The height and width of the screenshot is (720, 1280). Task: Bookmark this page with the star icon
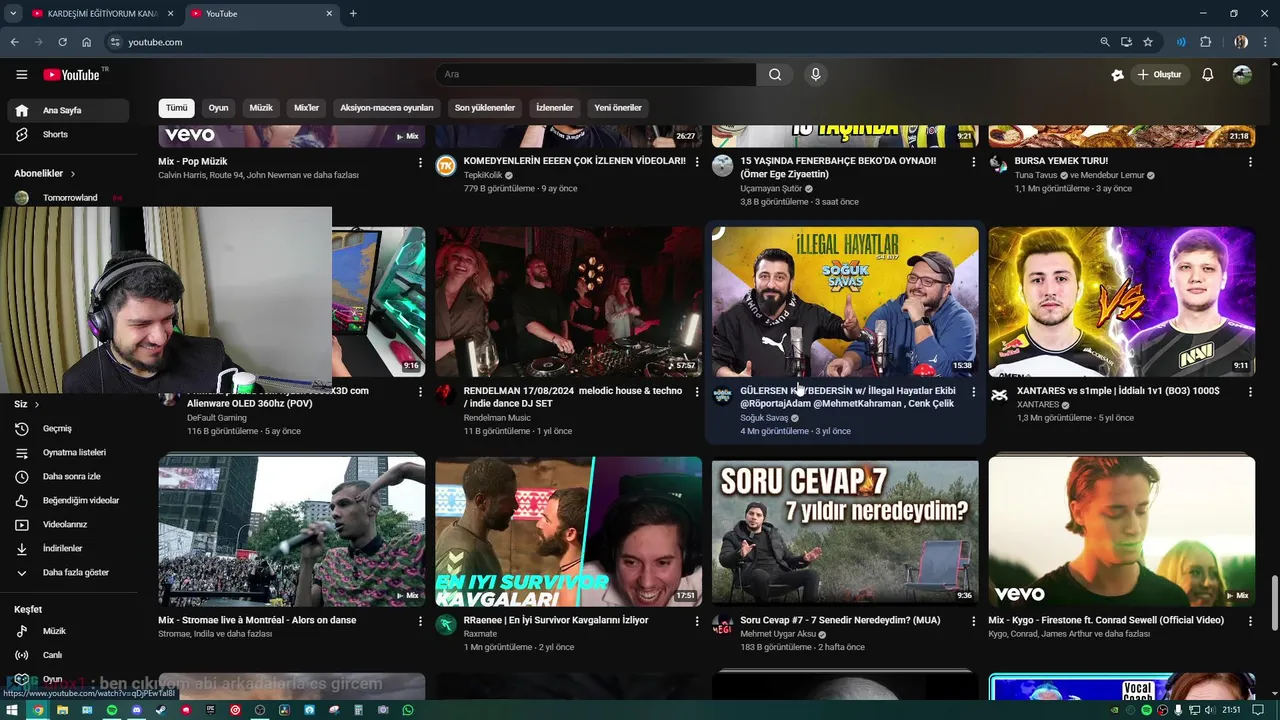pyautogui.click(x=1148, y=42)
